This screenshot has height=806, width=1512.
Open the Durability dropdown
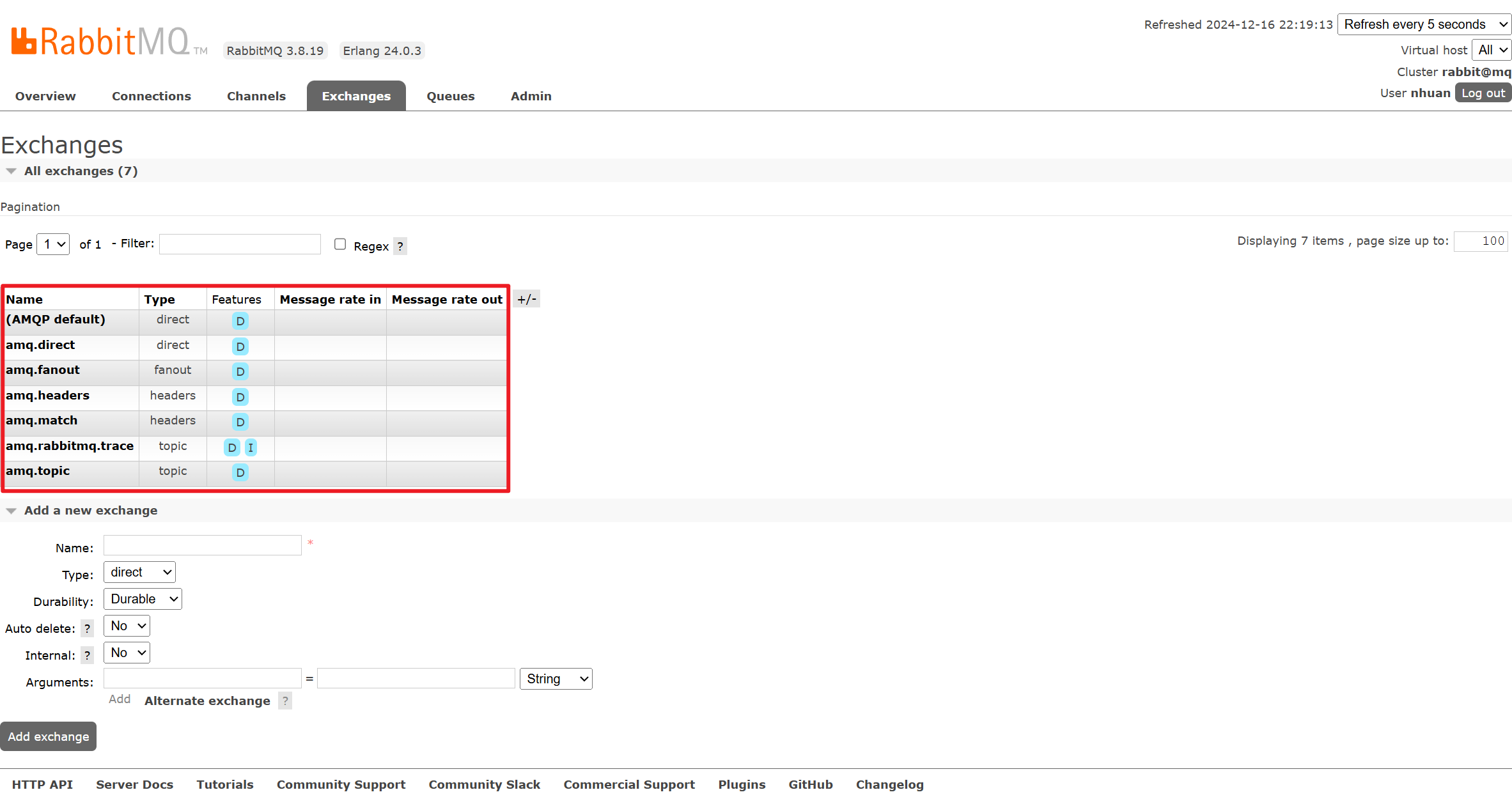[143, 599]
